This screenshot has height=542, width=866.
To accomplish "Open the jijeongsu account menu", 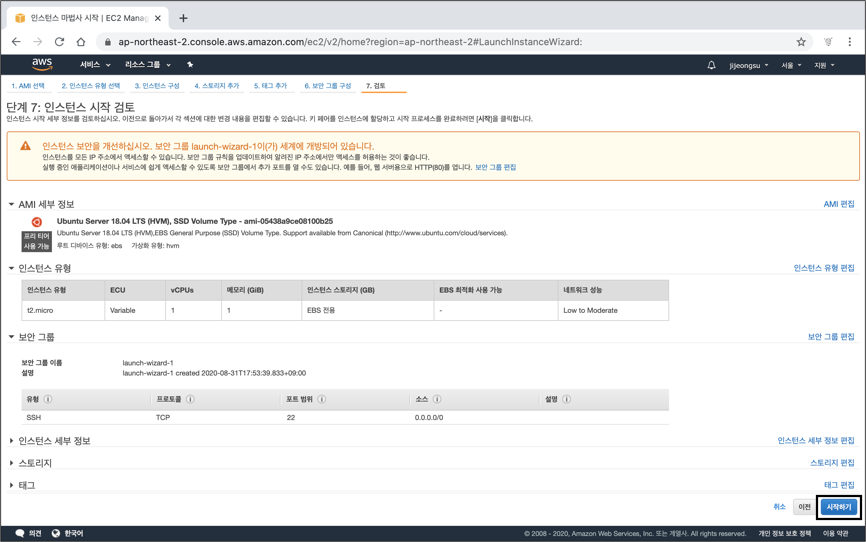I will [748, 65].
